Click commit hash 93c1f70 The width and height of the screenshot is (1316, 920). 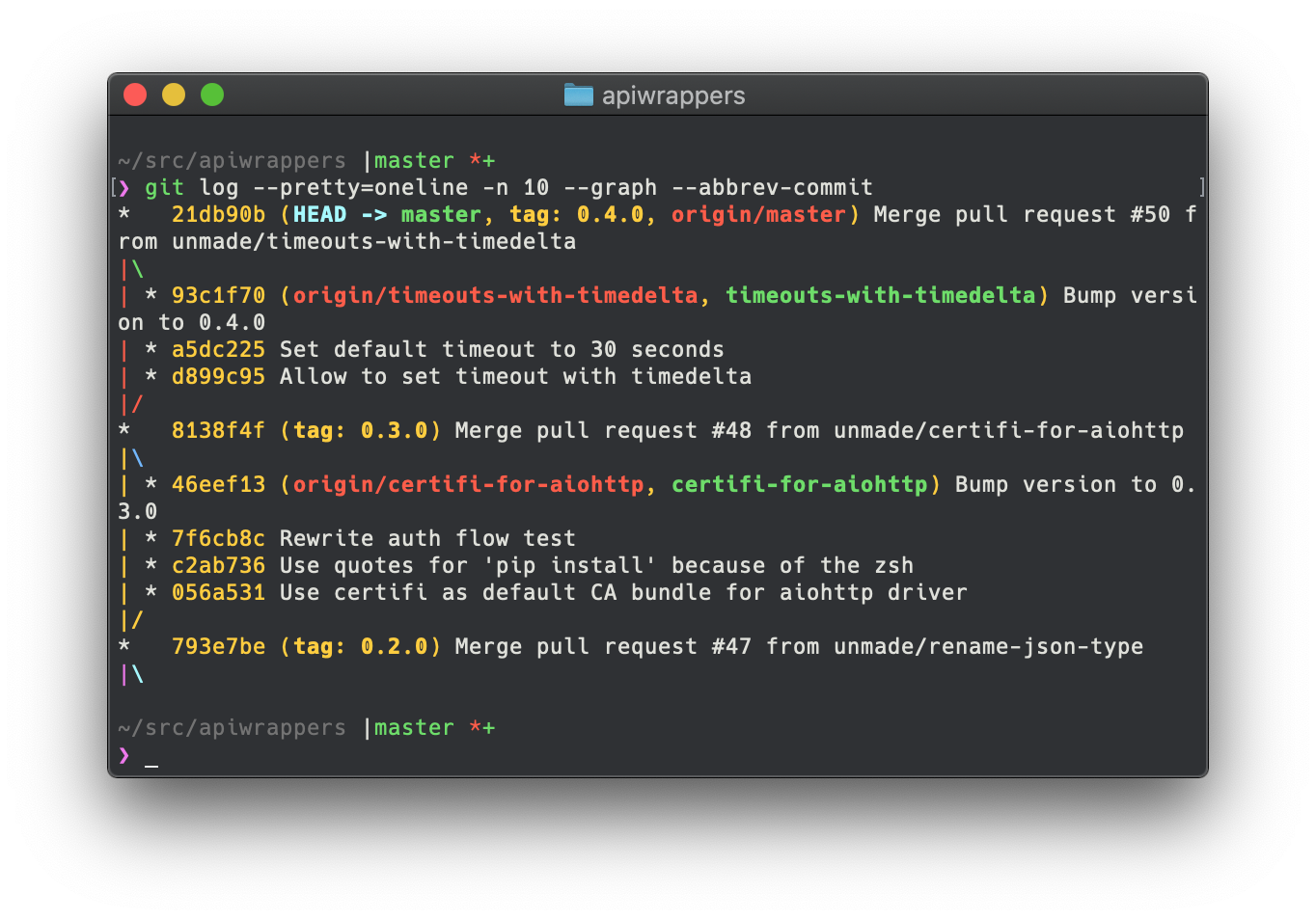tap(218, 296)
